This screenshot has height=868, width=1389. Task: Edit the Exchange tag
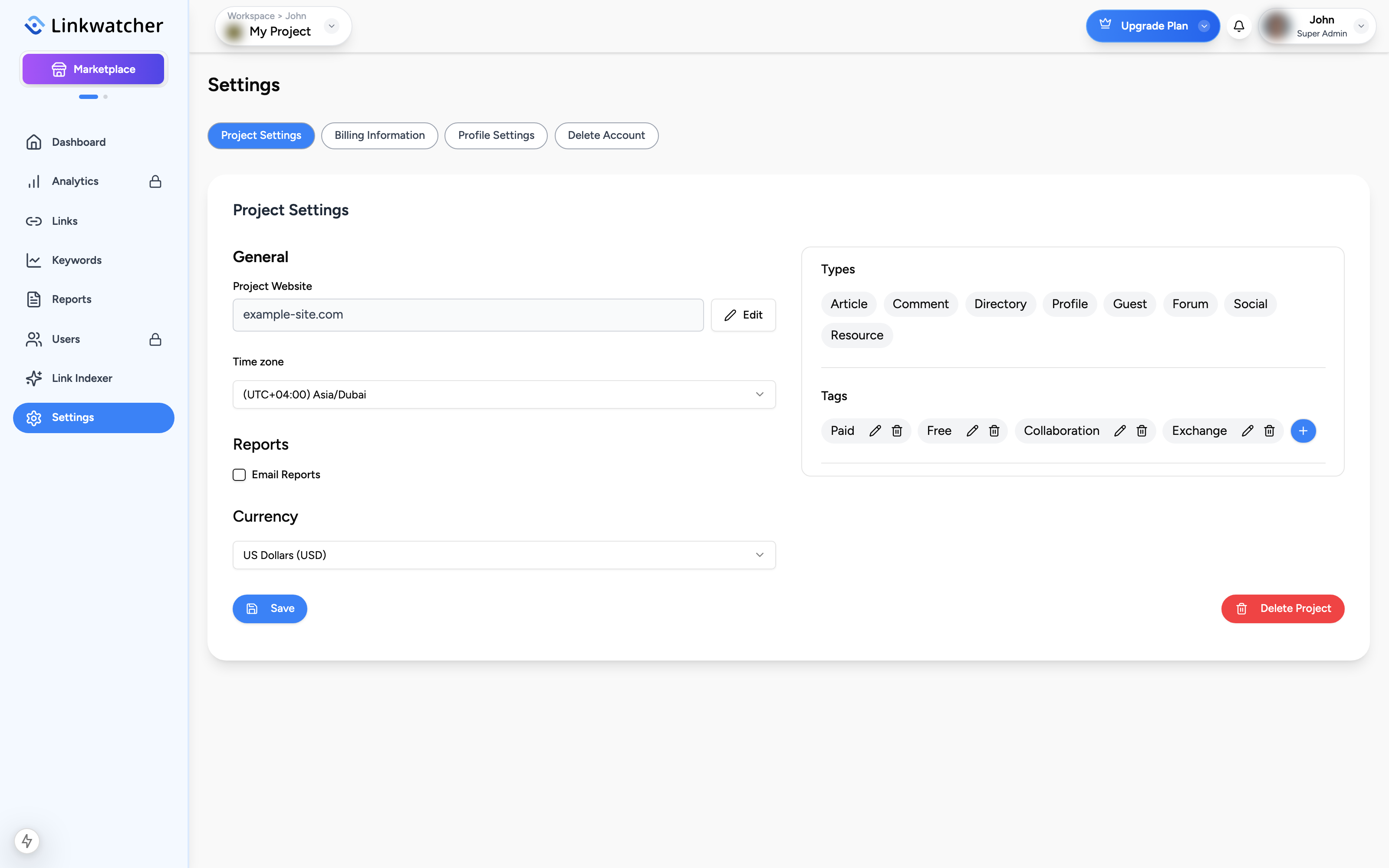pos(1247,431)
